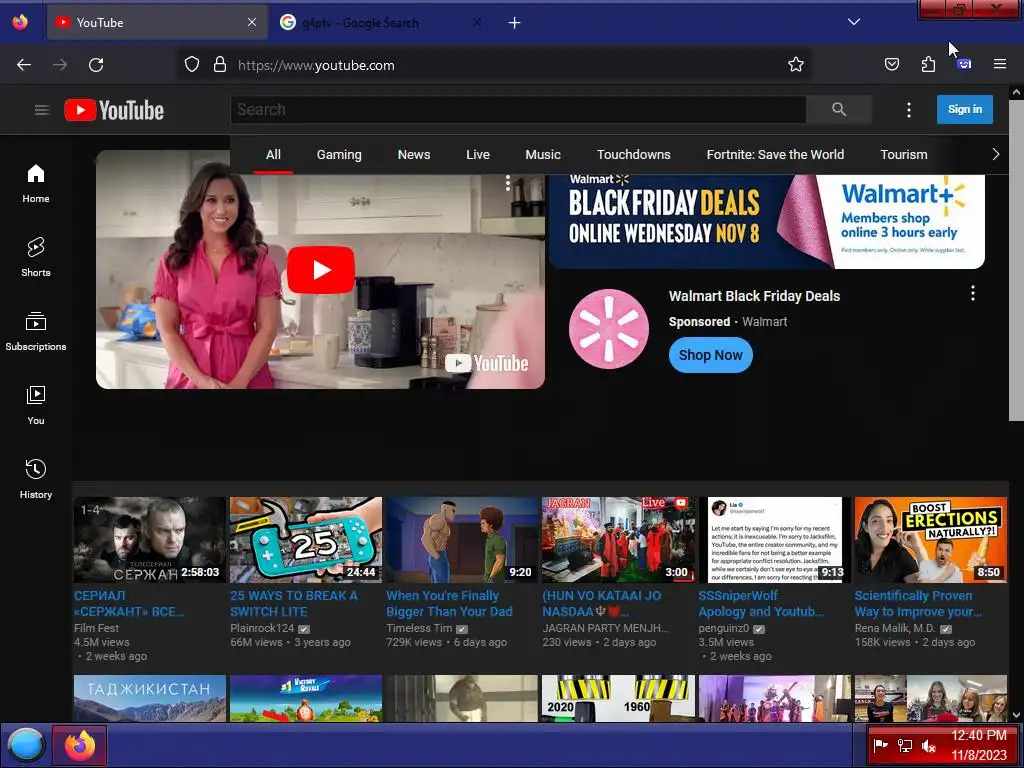Open You in the sidebar

click(36, 405)
